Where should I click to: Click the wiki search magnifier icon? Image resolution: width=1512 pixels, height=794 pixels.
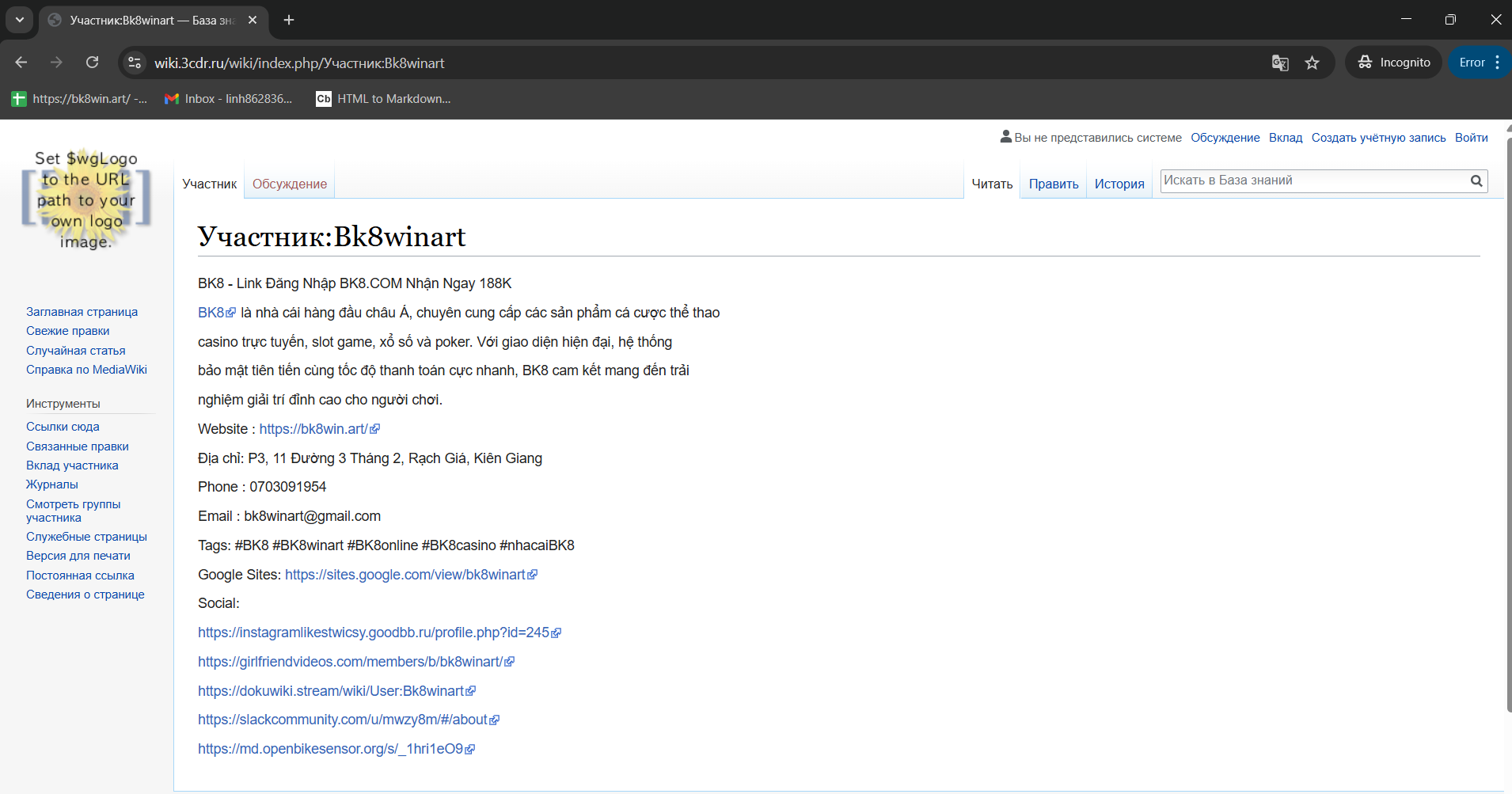(x=1476, y=181)
